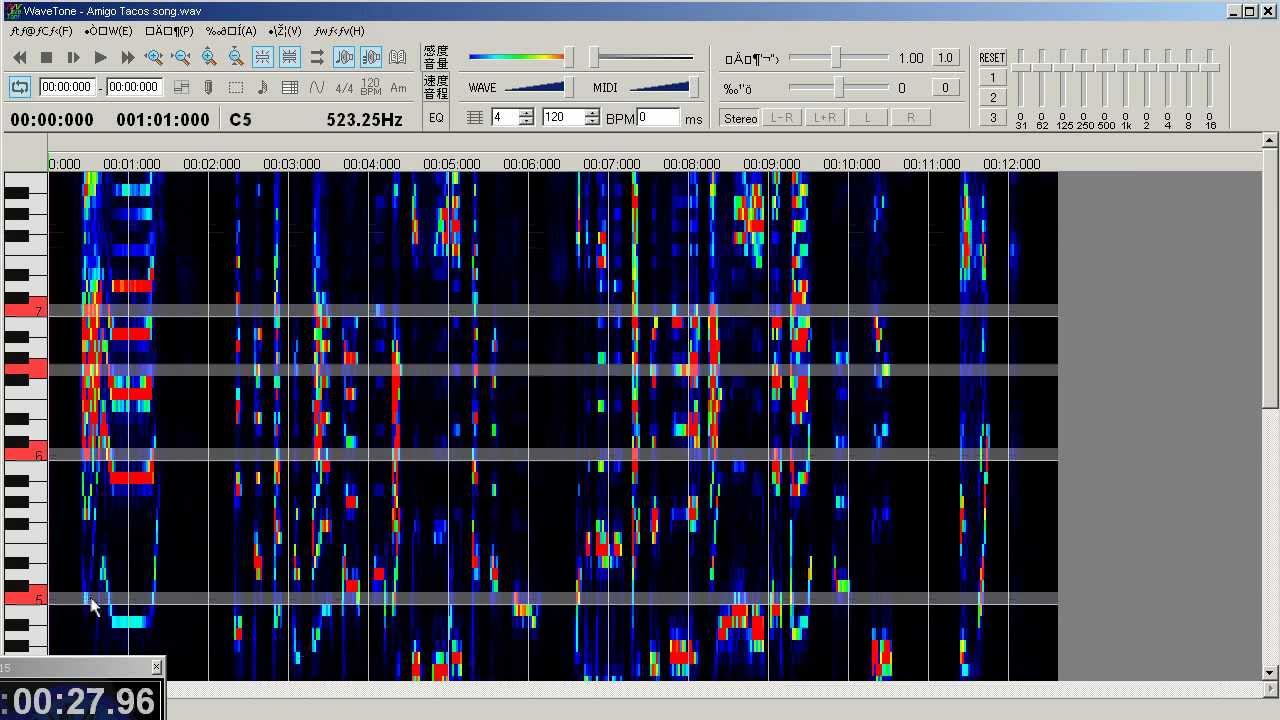The width and height of the screenshot is (1280, 720).
Task: Select the dotted rectangle selection tool
Action: pos(236,87)
